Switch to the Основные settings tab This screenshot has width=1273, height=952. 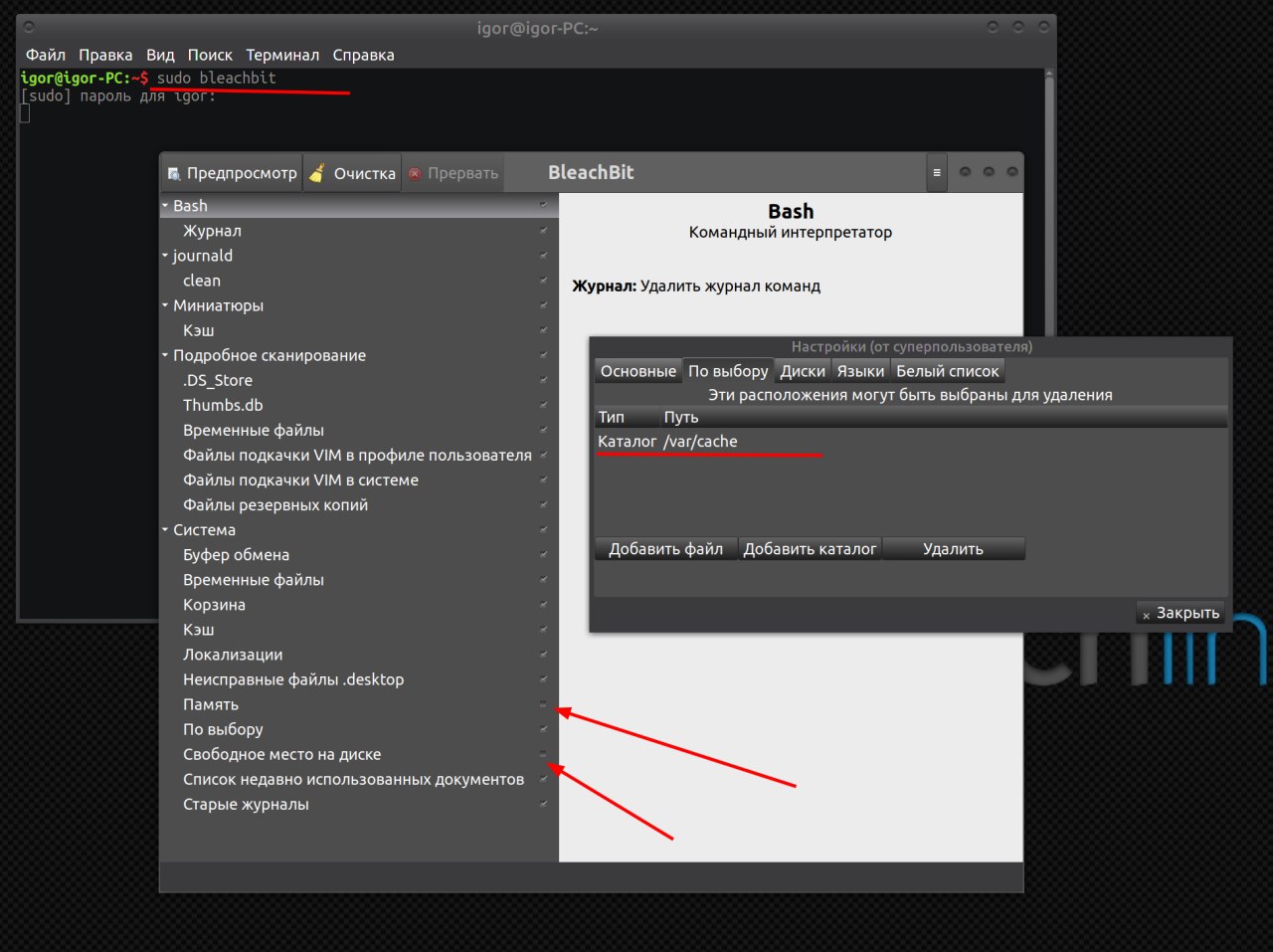coord(637,371)
